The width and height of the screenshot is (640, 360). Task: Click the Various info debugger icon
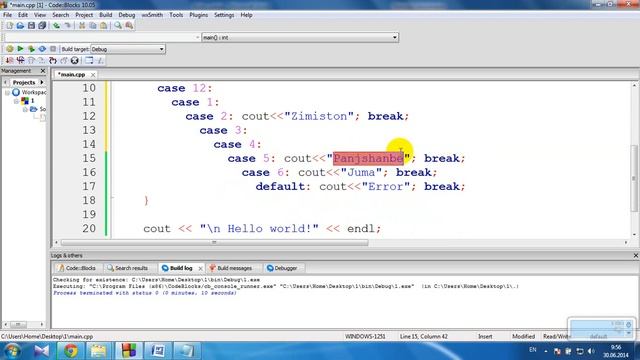[100, 60]
